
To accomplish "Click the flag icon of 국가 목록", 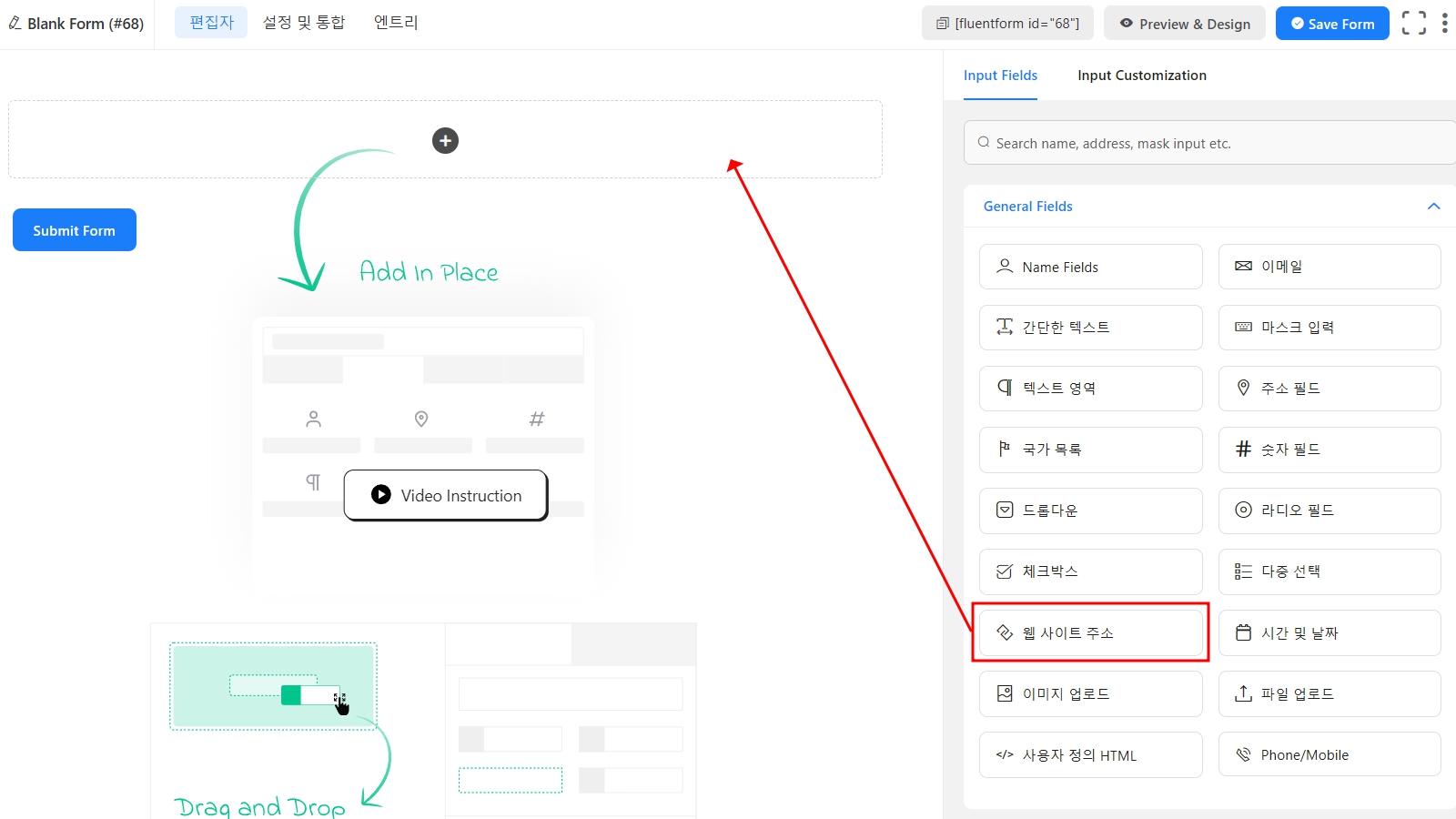I will click(1005, 449).
